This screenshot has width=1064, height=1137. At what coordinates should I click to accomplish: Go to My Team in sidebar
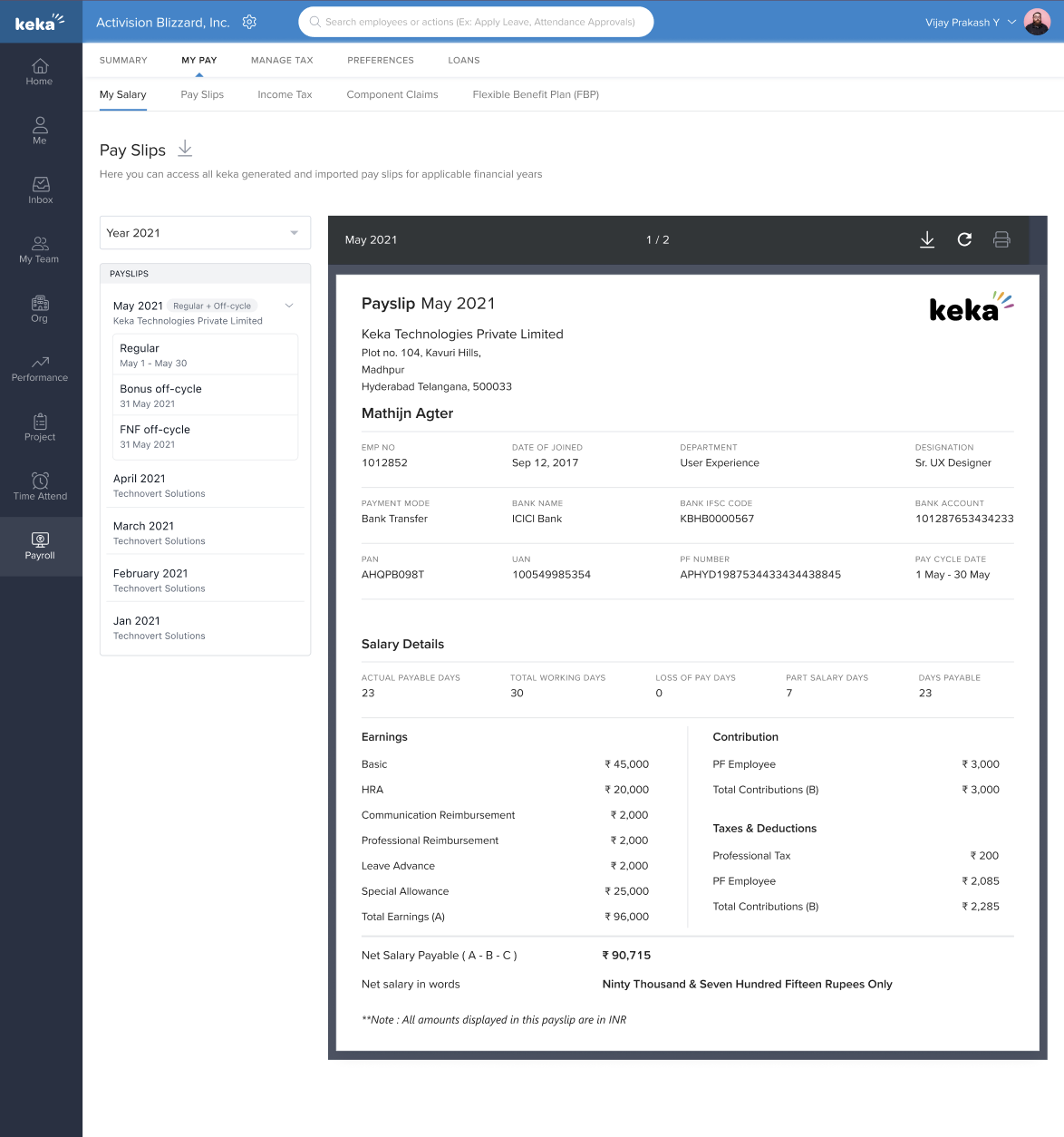40,249
